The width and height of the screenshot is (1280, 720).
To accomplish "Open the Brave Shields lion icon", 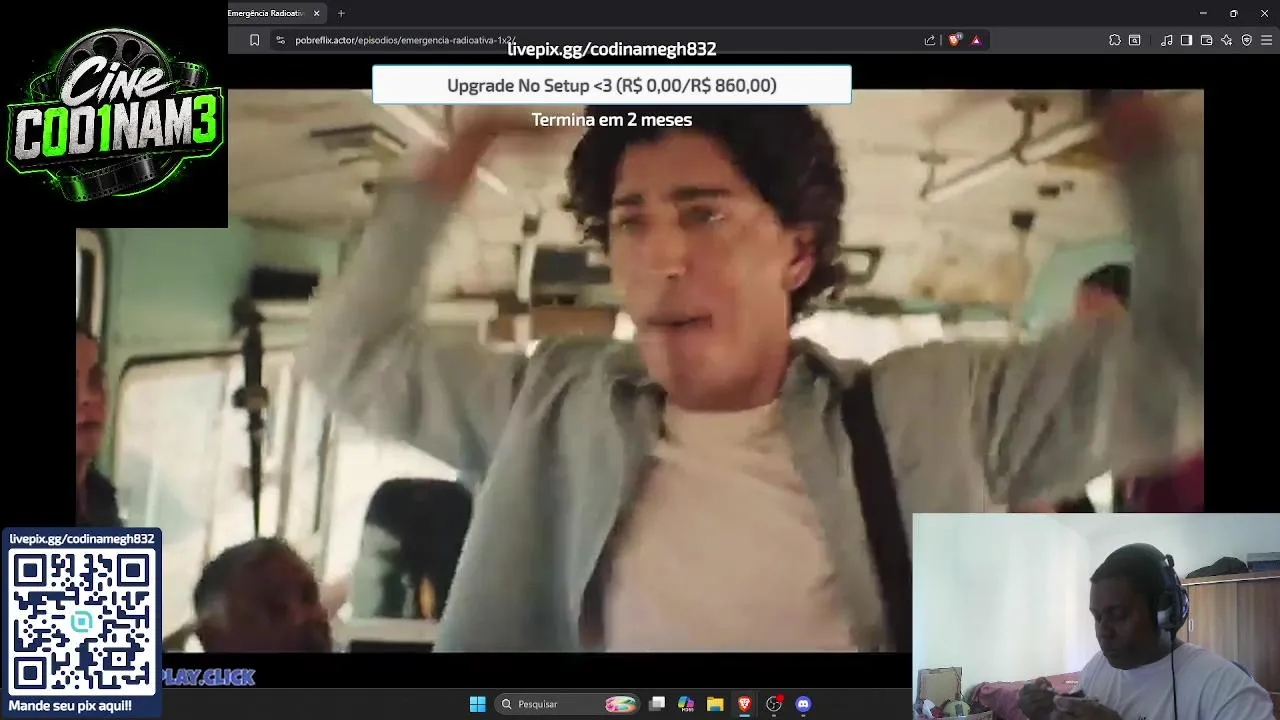I will tap(955, 40).
